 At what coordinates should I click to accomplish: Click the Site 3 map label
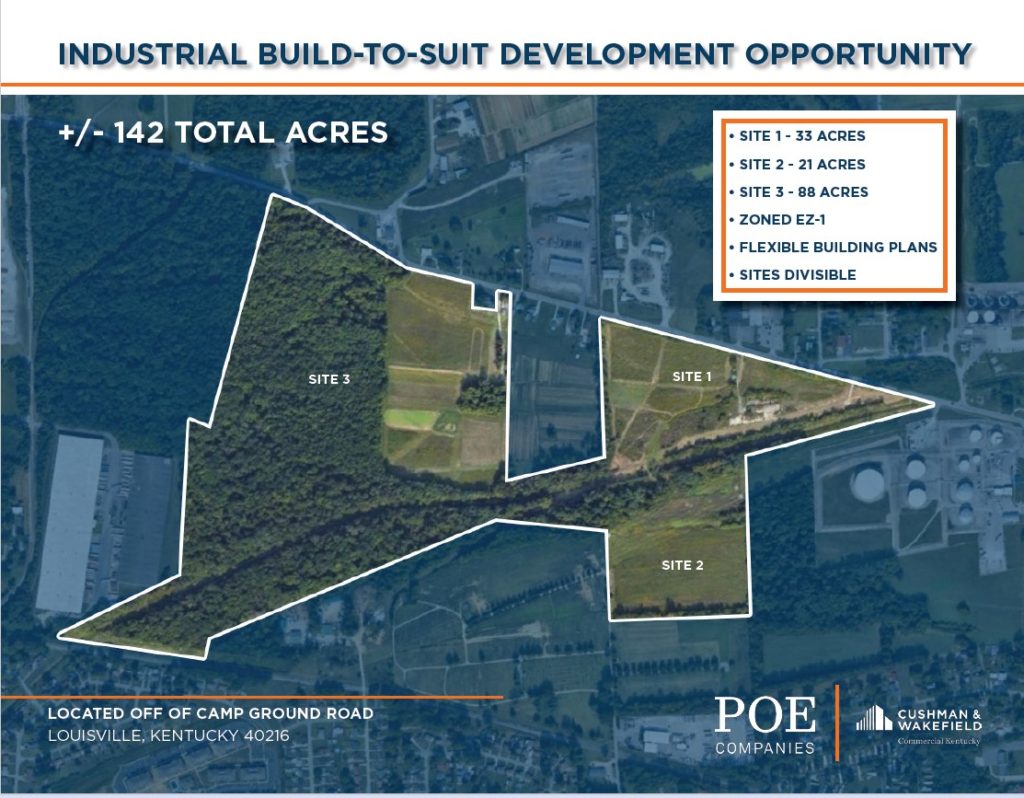329,379
